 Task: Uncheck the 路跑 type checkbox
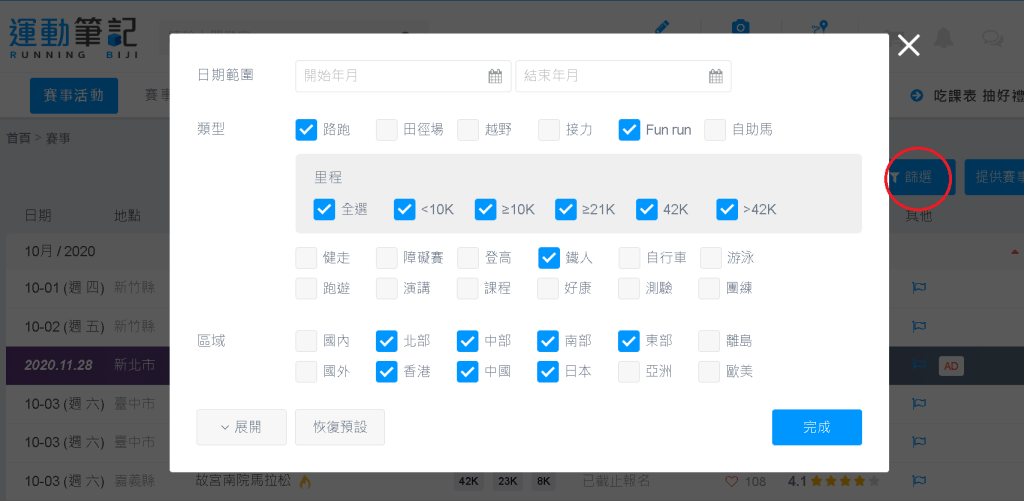click(307, 129)
